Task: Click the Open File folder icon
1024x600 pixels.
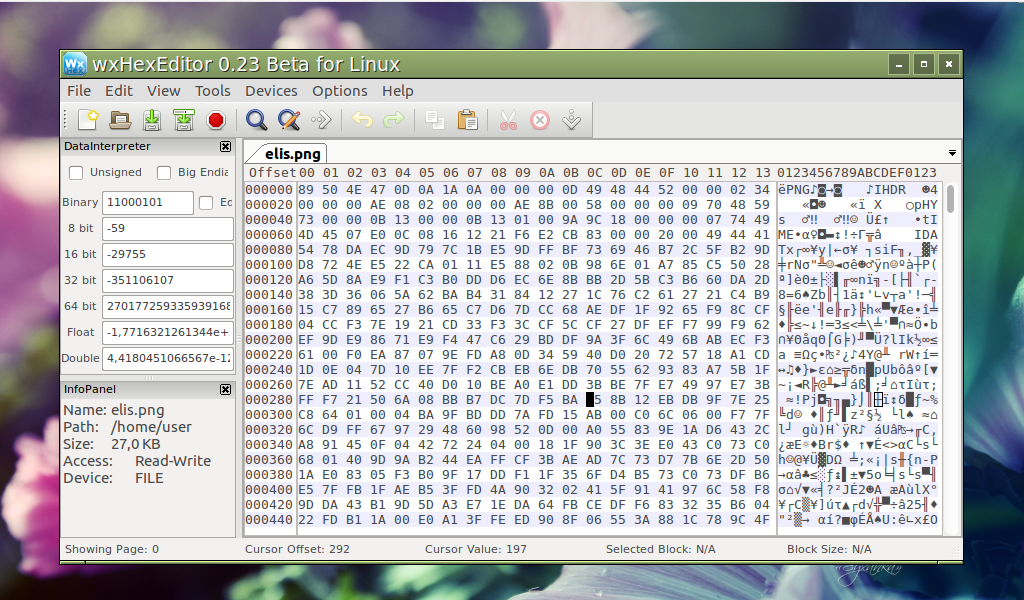Action: pyautogui.click(x=120, y=120)
